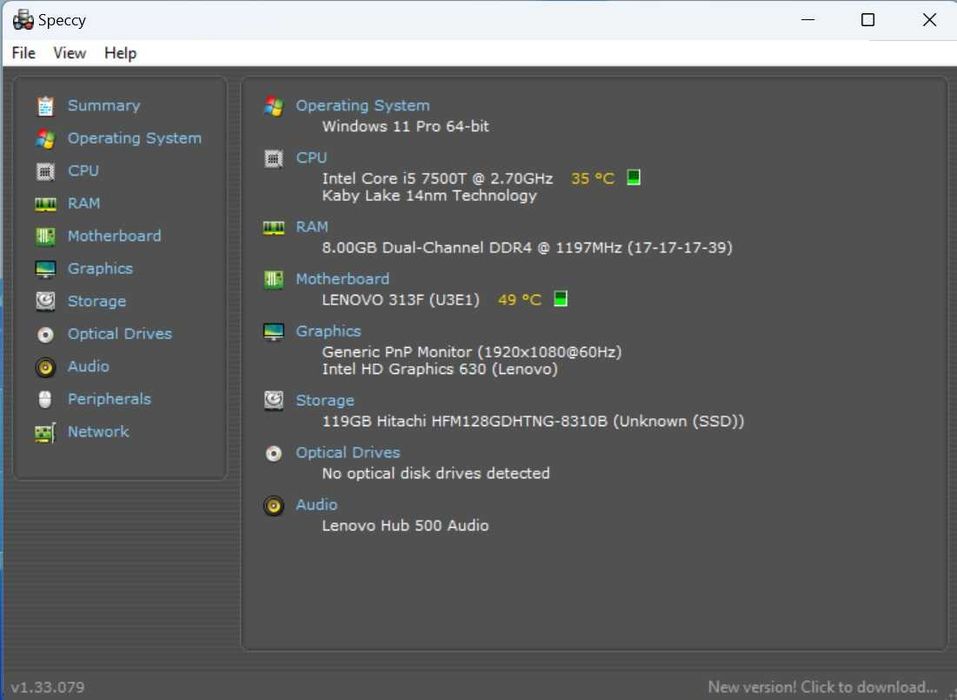Viewport: 957px width, 700px height.
Task: Select Network in the sidebar
Action: click(98, 431)
